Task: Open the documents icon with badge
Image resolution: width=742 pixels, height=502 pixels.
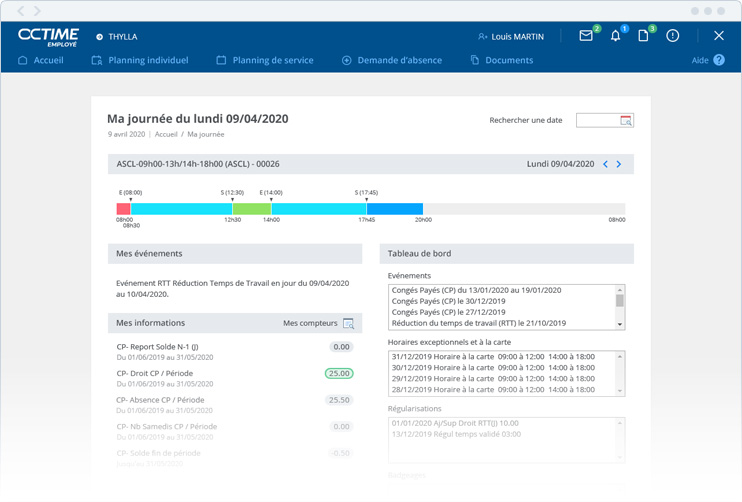Action: (643, 36)
